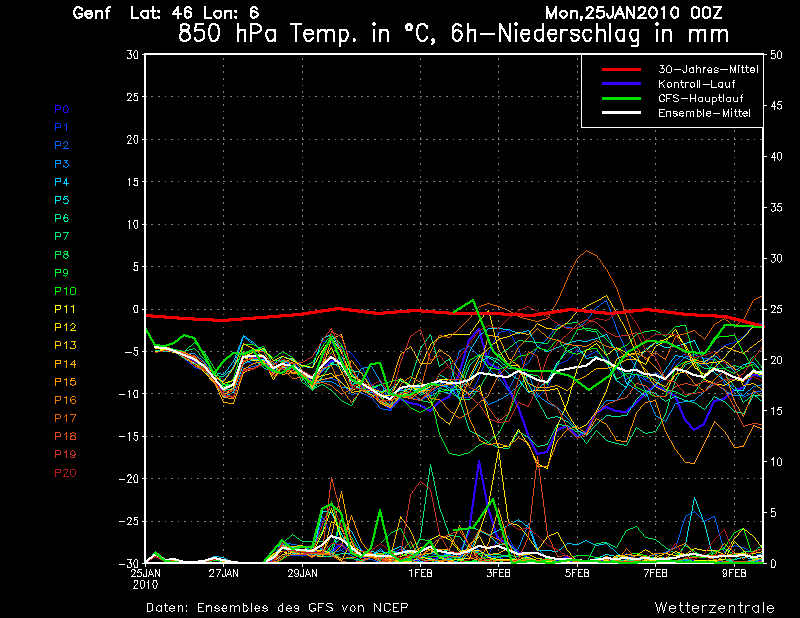Select the P20 ensemble label
Viewport: 800px width, 618px height.
point(64,472)
